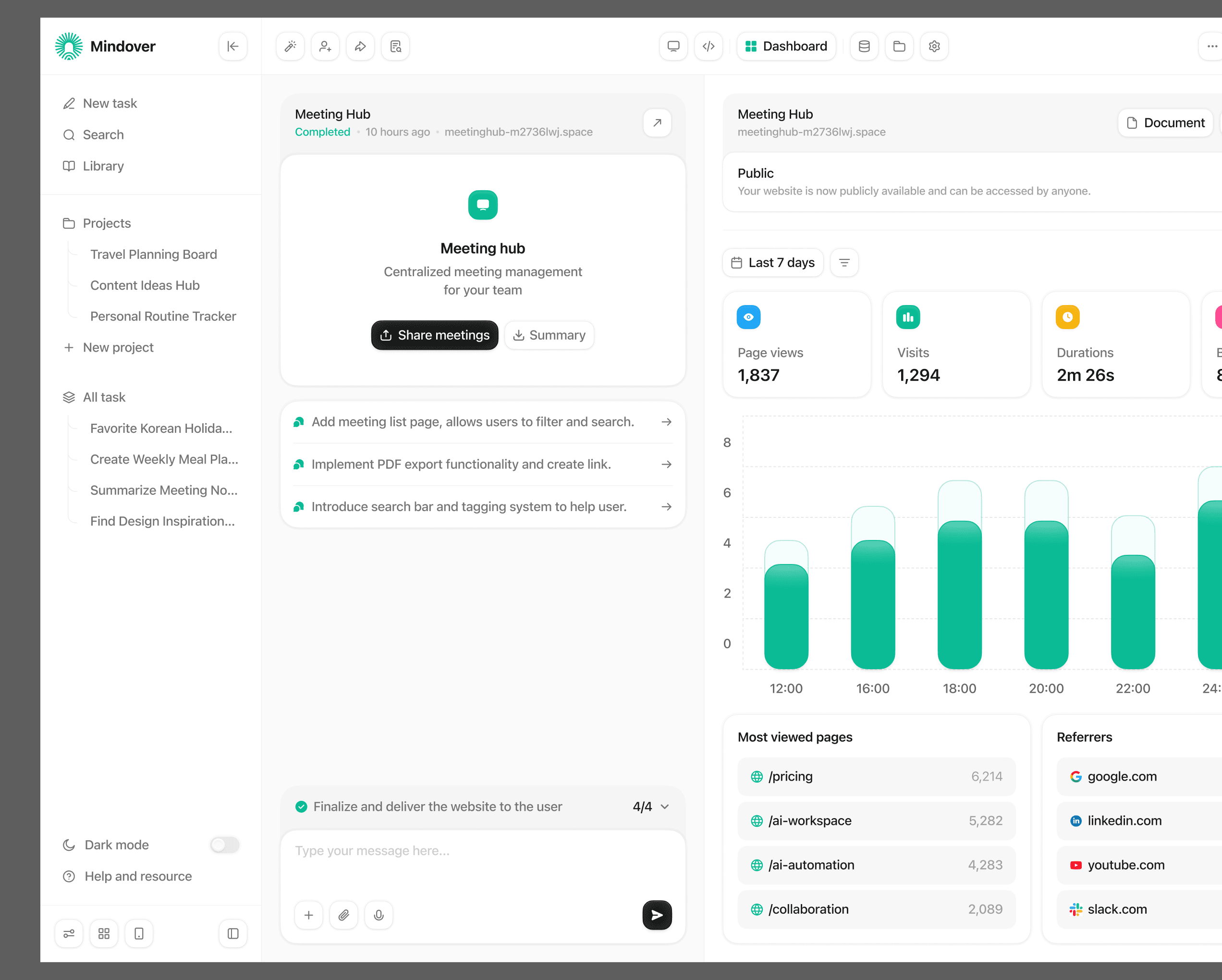Open Content Ideas Hub project
The height and width of the screenshot is (980, 1222).
tap(145, 285)
